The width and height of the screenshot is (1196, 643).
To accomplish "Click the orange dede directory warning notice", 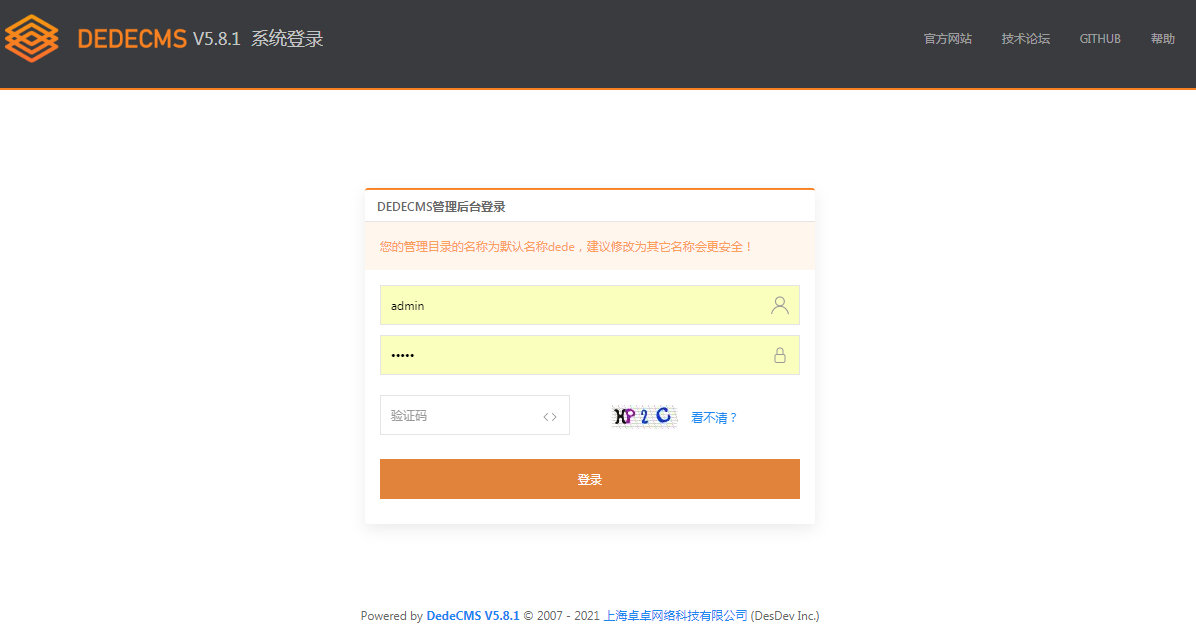I will point(566,246).
